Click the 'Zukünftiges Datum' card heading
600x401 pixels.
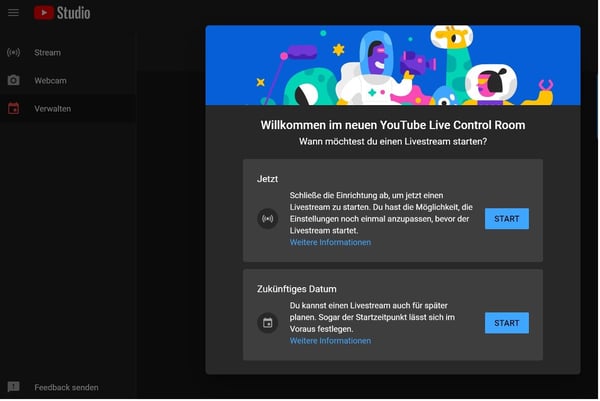pyautogui.click(x=297, y=289)
